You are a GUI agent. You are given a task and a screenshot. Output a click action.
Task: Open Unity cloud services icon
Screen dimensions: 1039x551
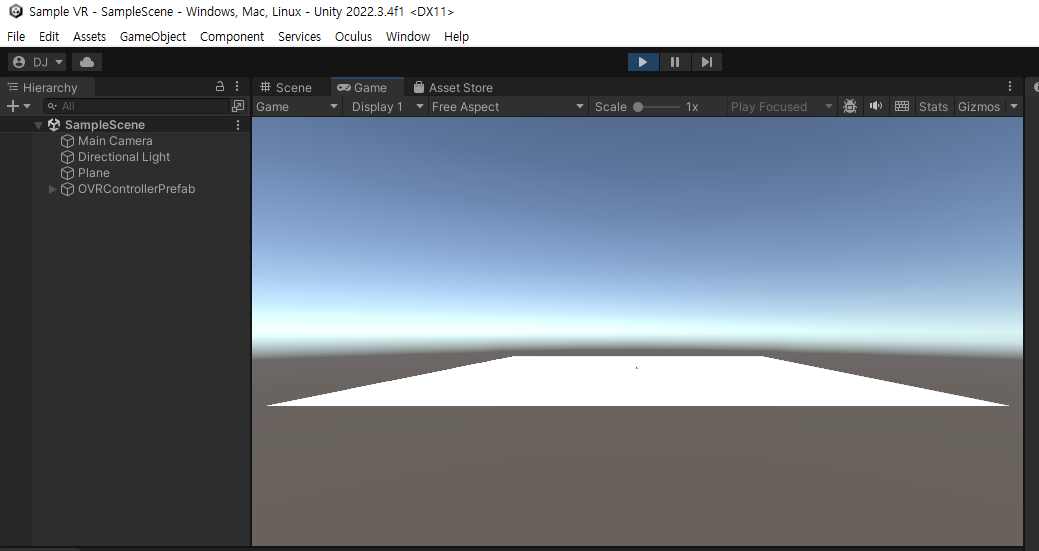[x=87, y=62]
